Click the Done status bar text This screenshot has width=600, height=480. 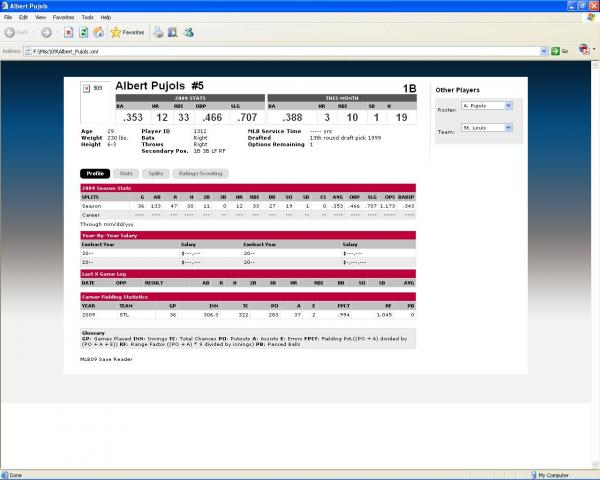point(16,475)
